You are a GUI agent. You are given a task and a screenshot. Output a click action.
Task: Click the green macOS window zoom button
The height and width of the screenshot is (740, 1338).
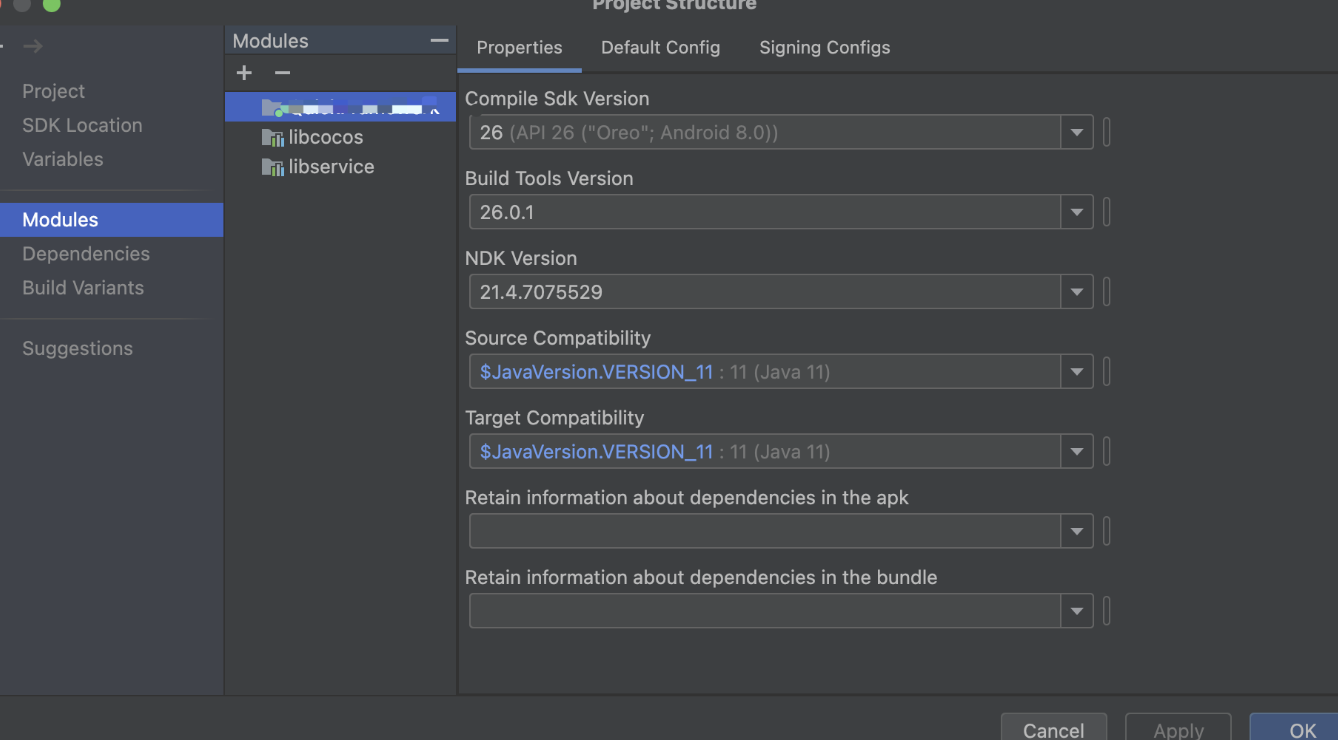(51, 5)
